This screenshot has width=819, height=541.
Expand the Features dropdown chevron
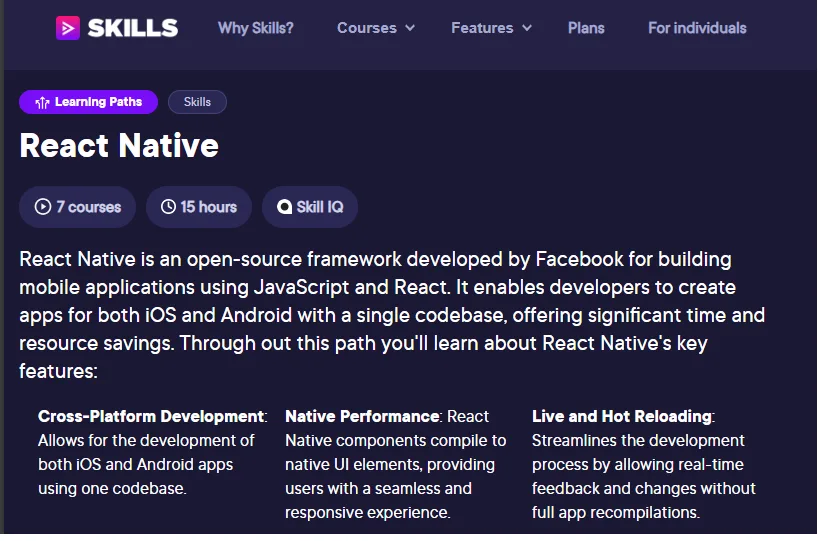(x=527, y=28)
